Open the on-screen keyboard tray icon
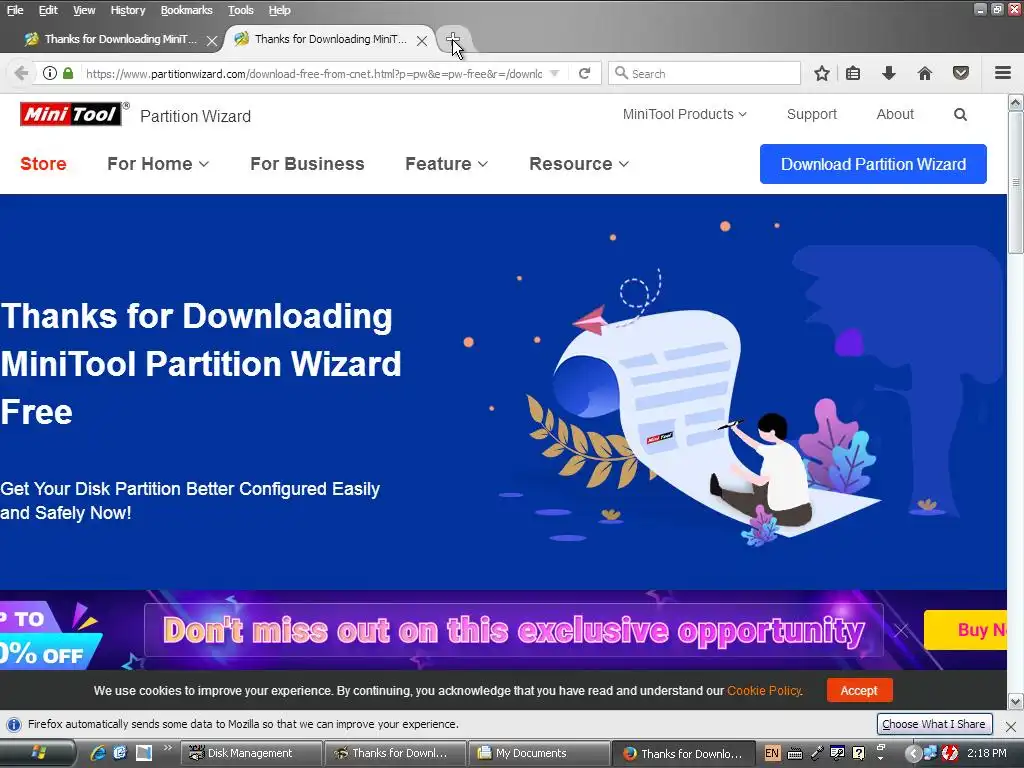Screen dimensions: 1024x768 [795, 754]
